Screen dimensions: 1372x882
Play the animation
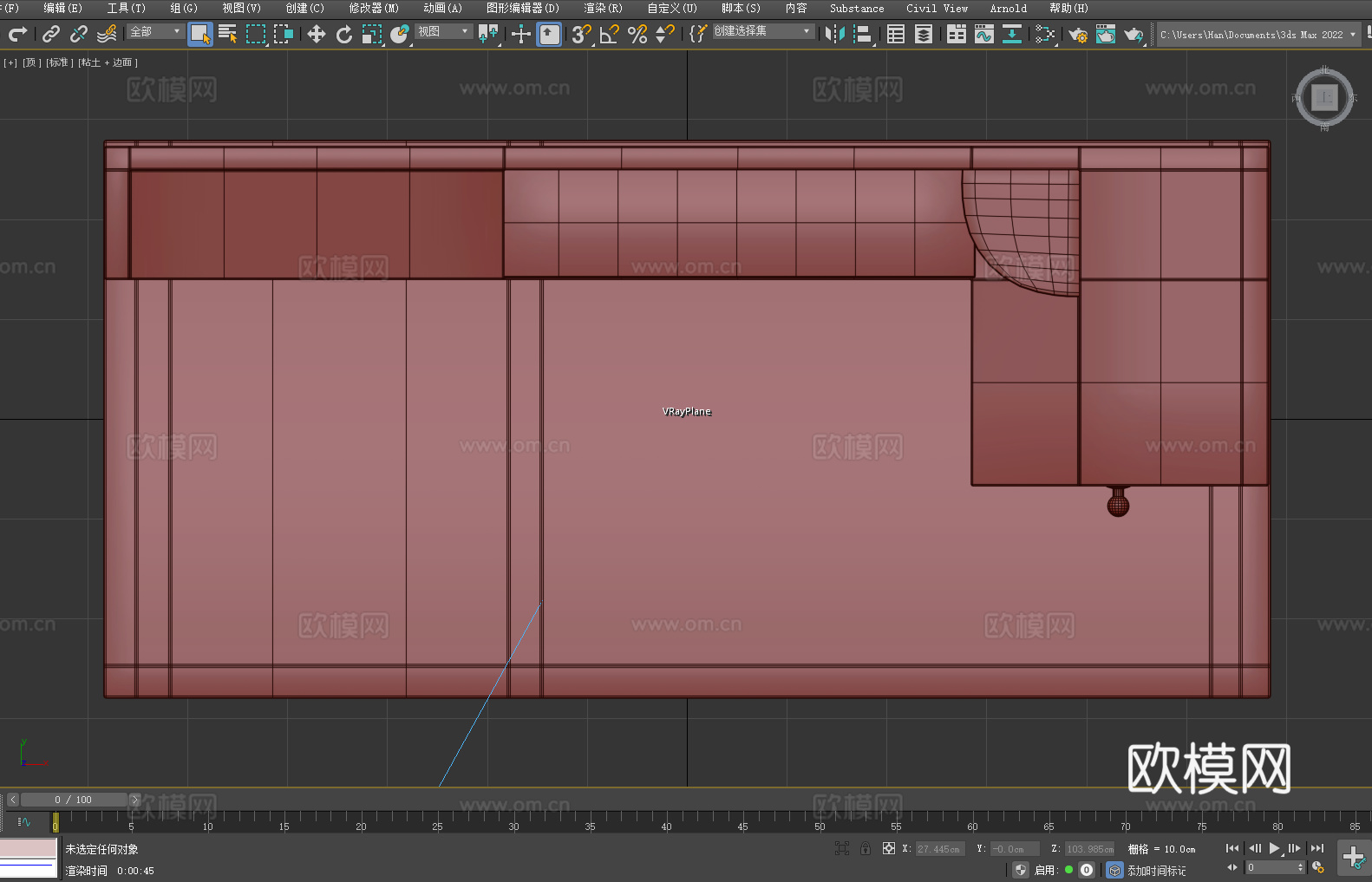(x=1274, y=848)
